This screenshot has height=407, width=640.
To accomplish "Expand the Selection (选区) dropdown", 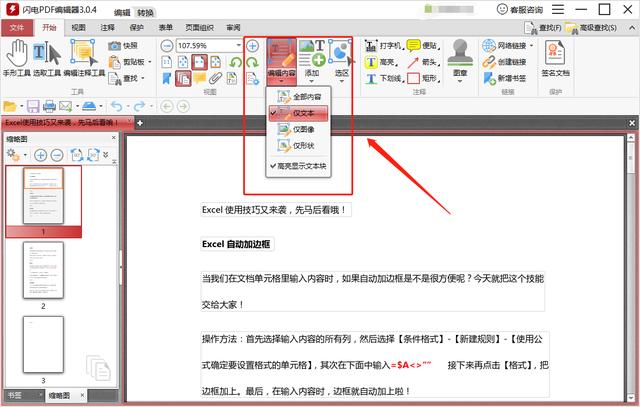I will click(x=341, y=81).
